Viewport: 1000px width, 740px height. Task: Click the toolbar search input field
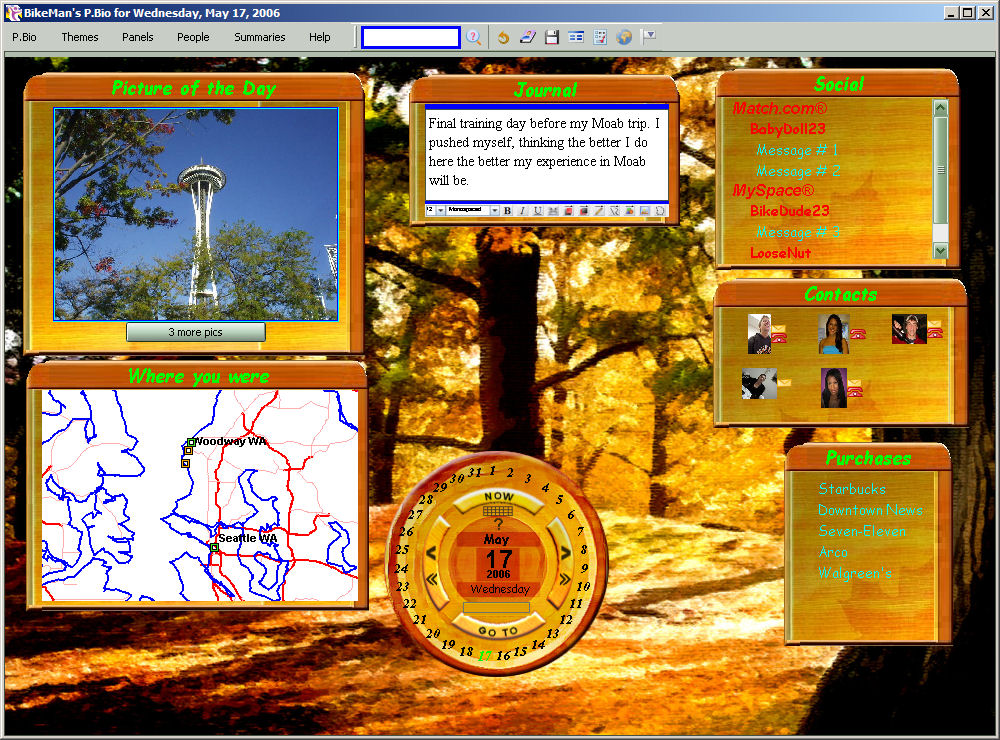point(411,37)
